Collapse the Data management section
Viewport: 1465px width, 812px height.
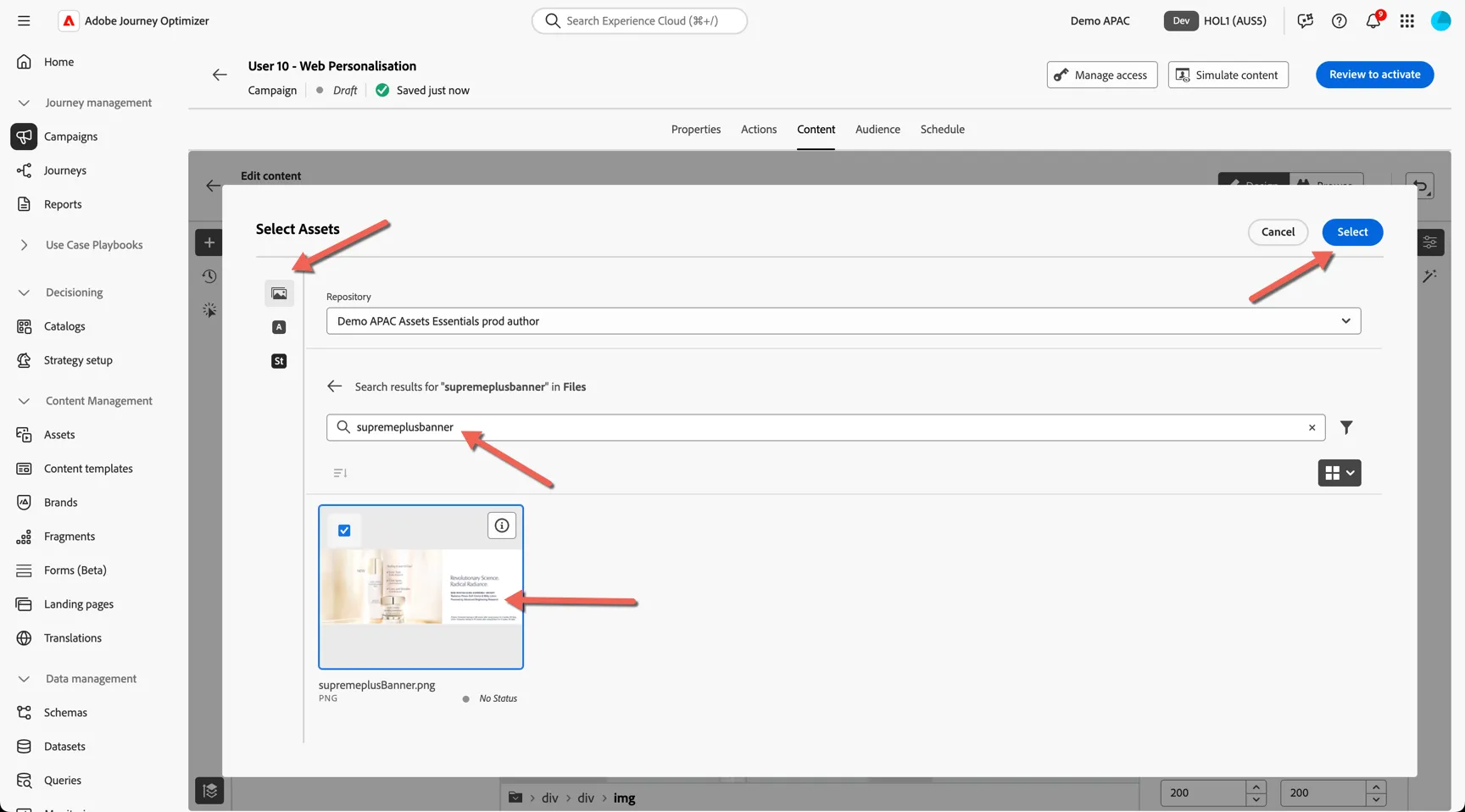point(24,679)
